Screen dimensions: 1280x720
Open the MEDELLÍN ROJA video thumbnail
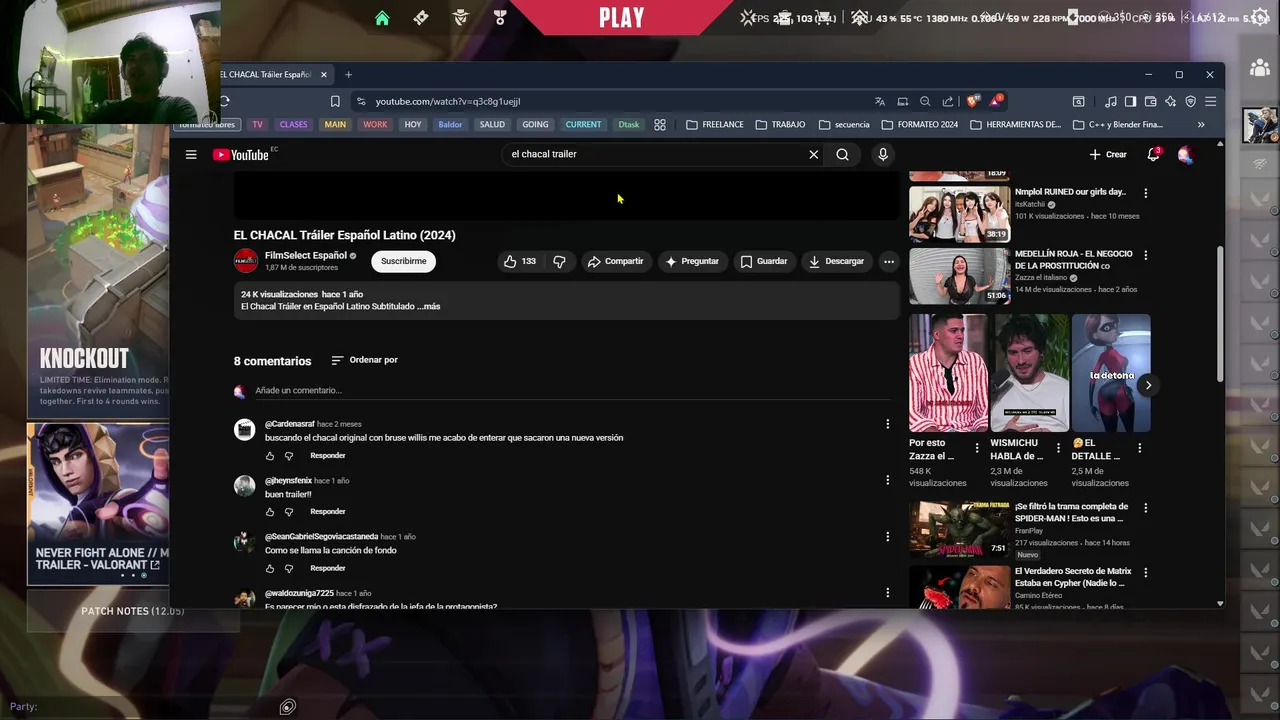[960, 276]
